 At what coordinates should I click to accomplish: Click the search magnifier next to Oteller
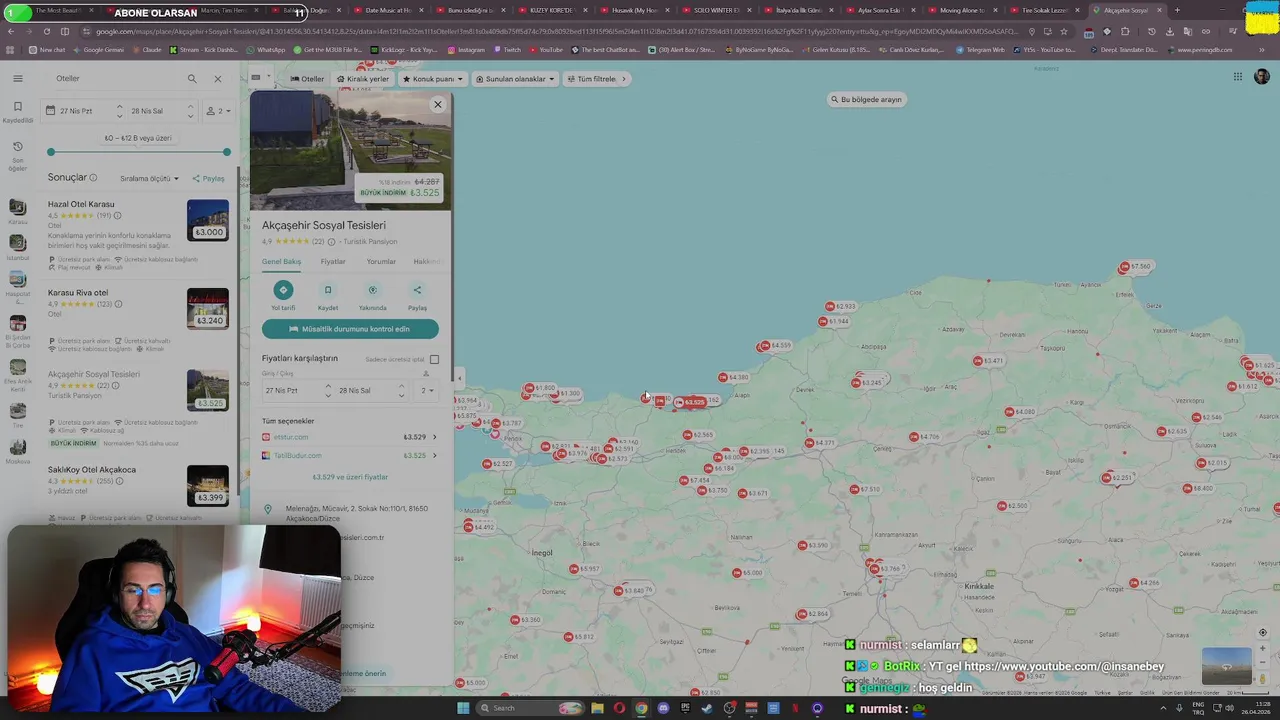192,78
